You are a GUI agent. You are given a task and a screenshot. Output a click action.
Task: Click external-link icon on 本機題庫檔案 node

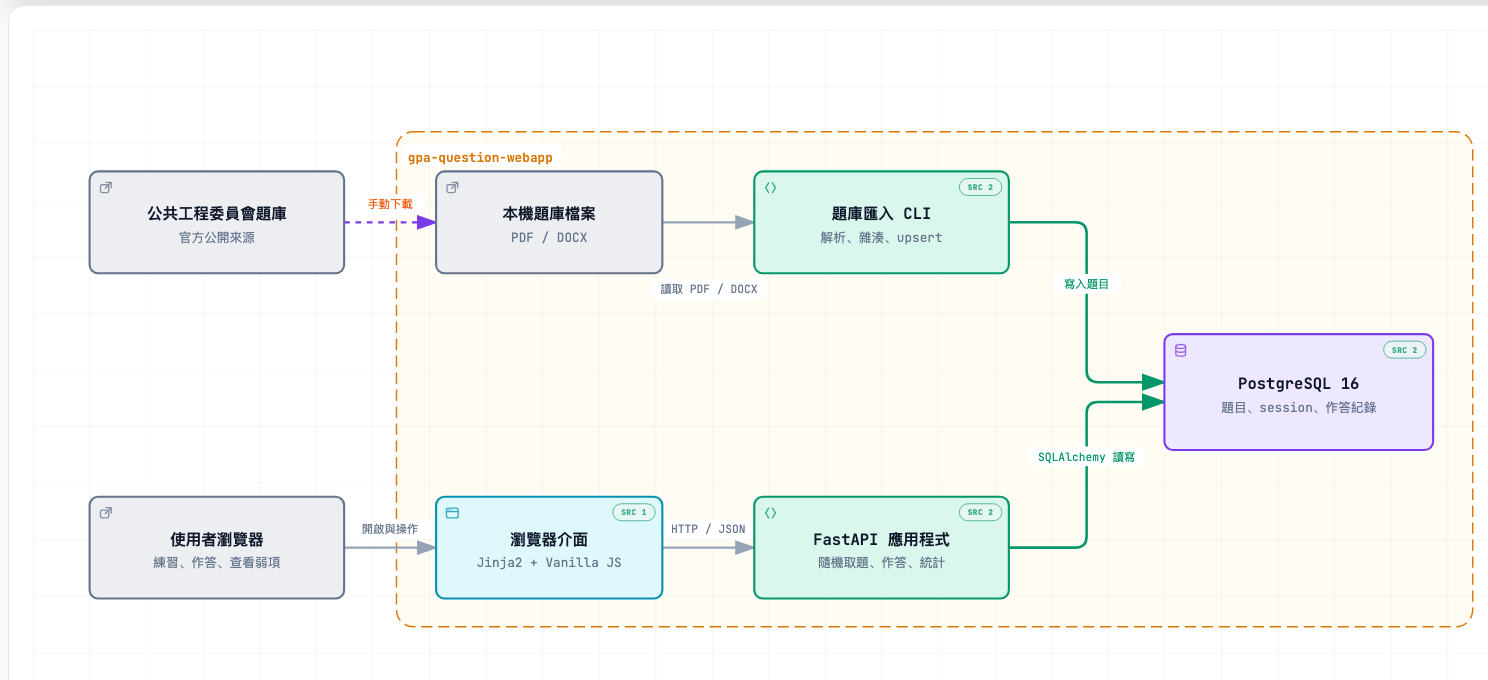[452, 187]
